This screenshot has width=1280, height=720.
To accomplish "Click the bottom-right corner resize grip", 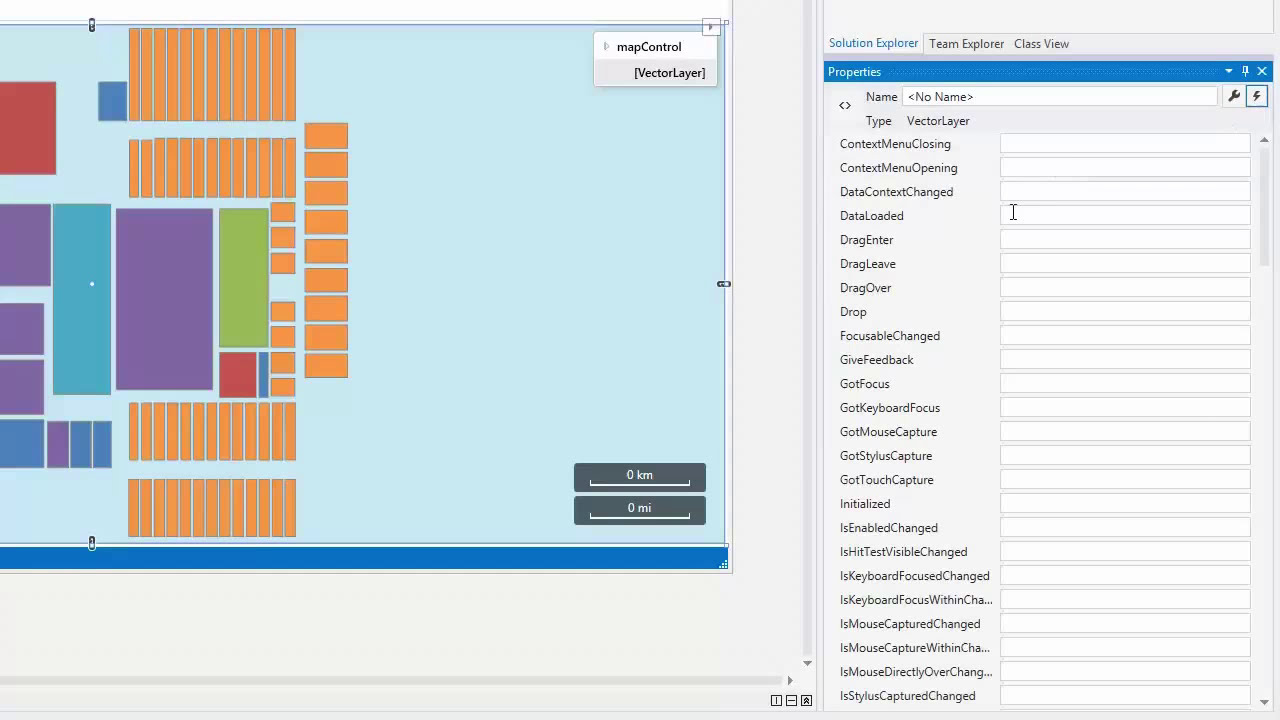I will [x=723, y=565].
